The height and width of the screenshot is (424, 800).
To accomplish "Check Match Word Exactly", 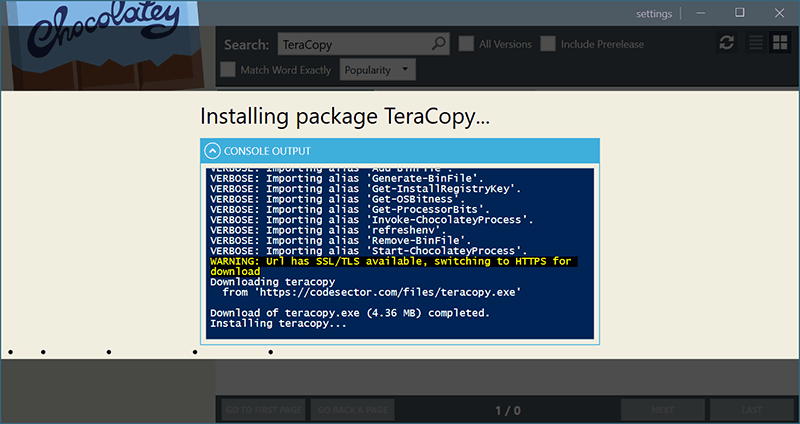I will (228, 70).
